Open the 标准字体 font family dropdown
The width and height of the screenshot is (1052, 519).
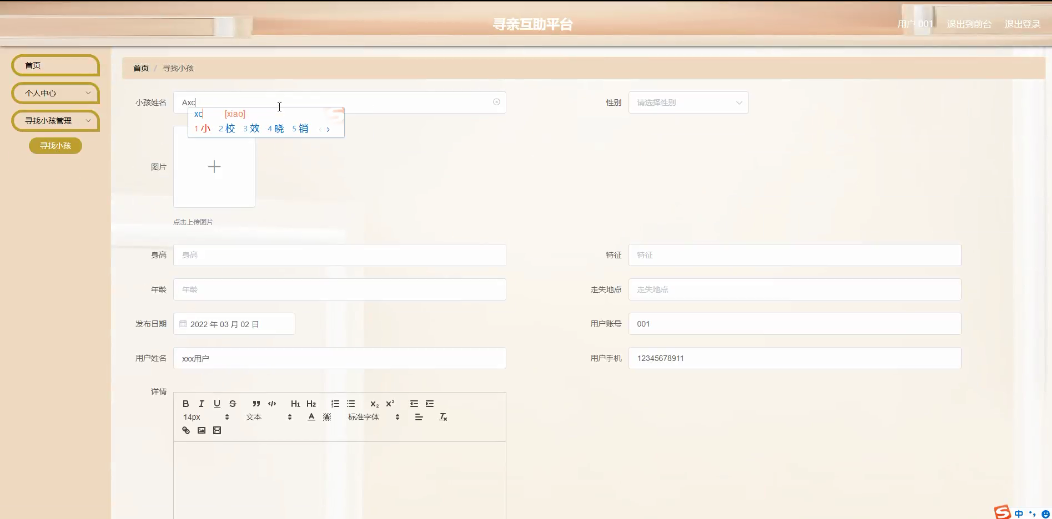click(x=374, y=417)
